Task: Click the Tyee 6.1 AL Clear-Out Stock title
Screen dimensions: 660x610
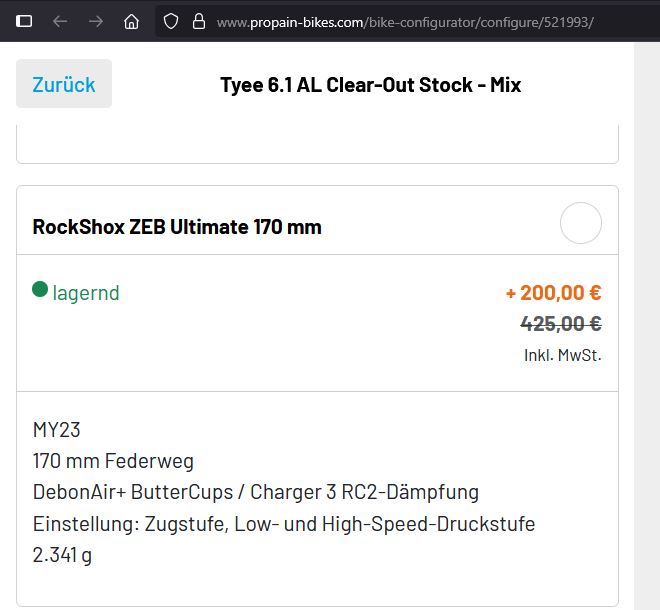Action: pyautogui.click(x=370, y=84)
